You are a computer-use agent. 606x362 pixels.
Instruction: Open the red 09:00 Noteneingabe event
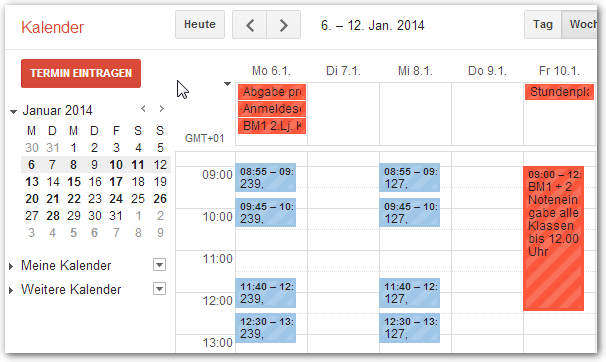[x=553, y=238]
